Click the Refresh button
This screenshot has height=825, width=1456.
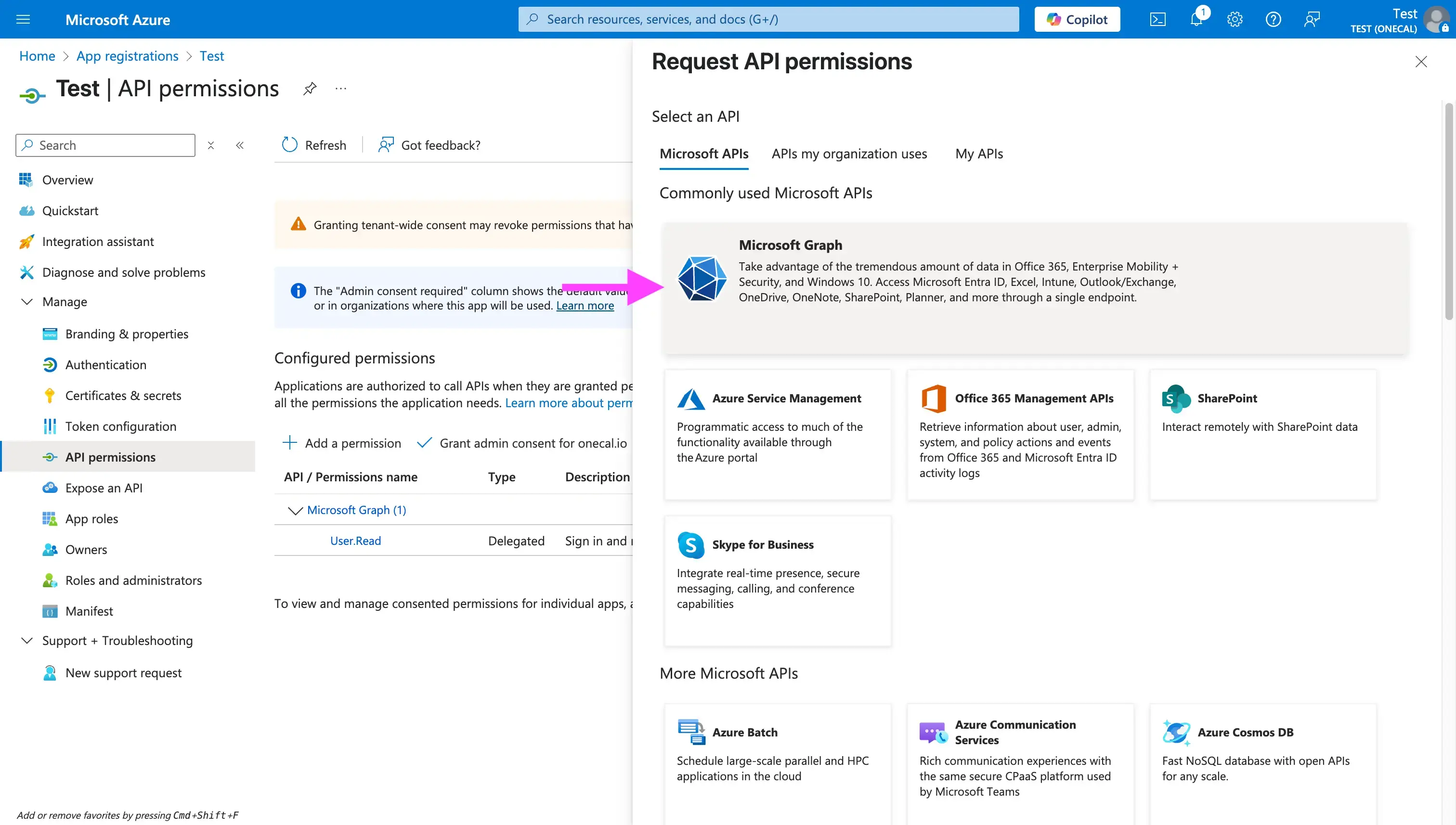[314, 145]
